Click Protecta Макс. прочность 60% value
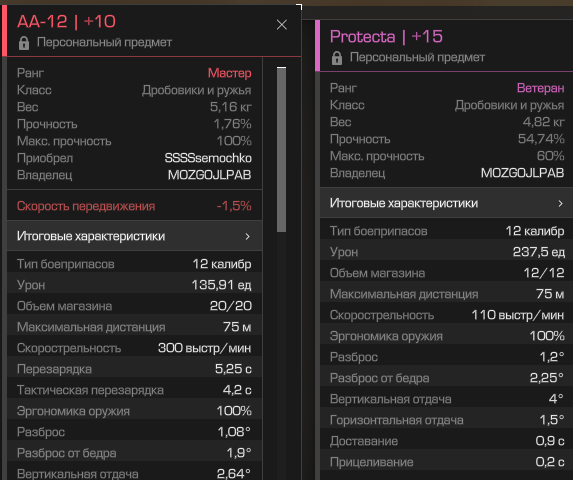Screen dimensions: 573x480 551,156
